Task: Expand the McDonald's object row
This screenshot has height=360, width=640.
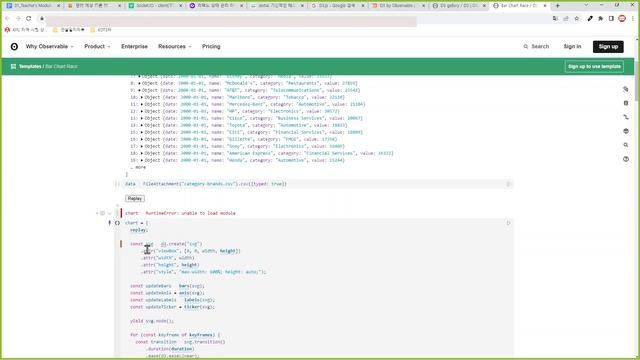Action: pyautogui.click(x=139, y=83)
